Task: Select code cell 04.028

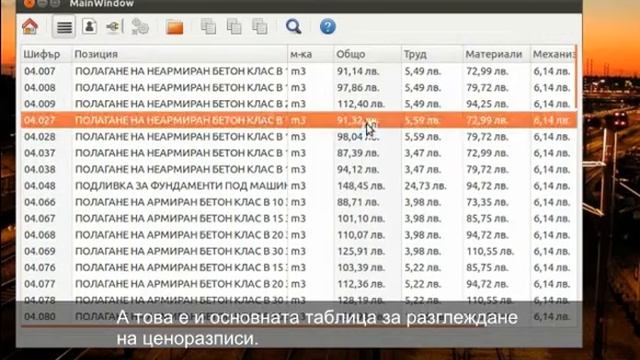Action: click(x=40, y=136)
